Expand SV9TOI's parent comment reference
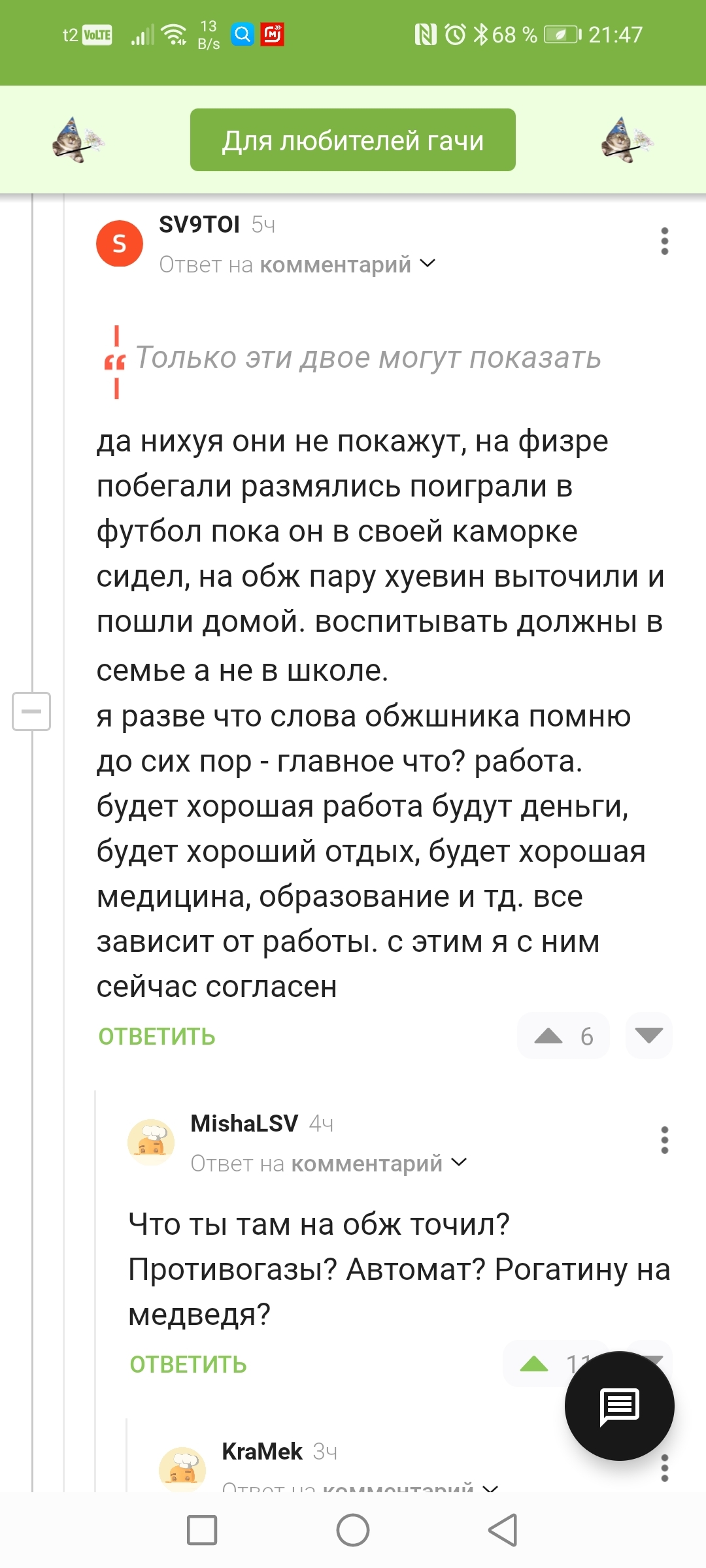Screen dimensions: 706x1568 pos(428,263)
